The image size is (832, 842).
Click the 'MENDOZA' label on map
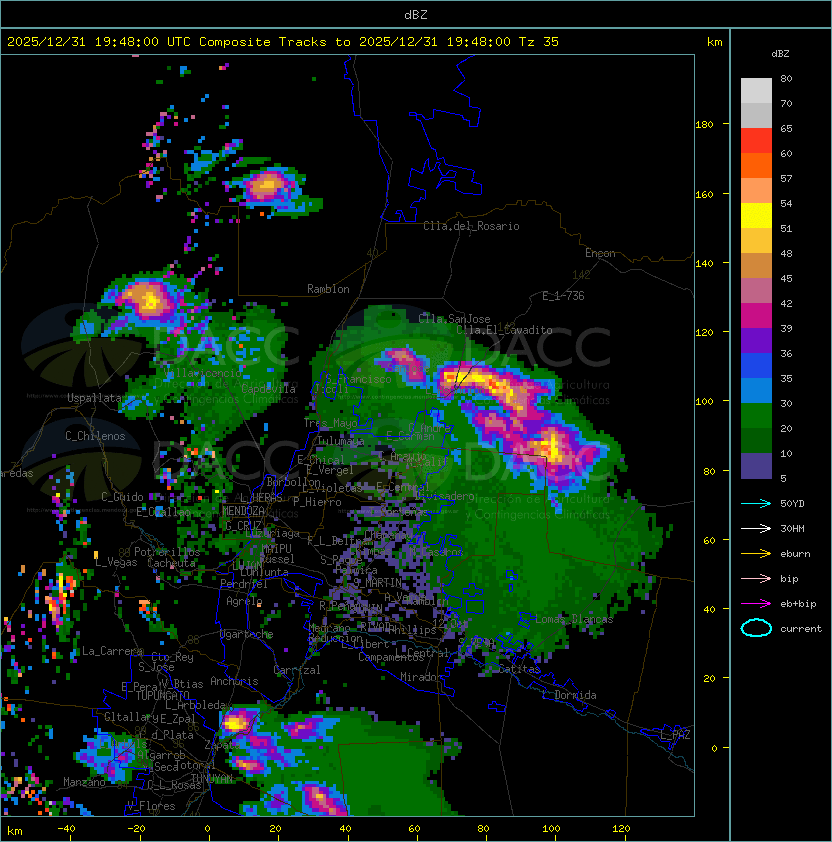243,511
